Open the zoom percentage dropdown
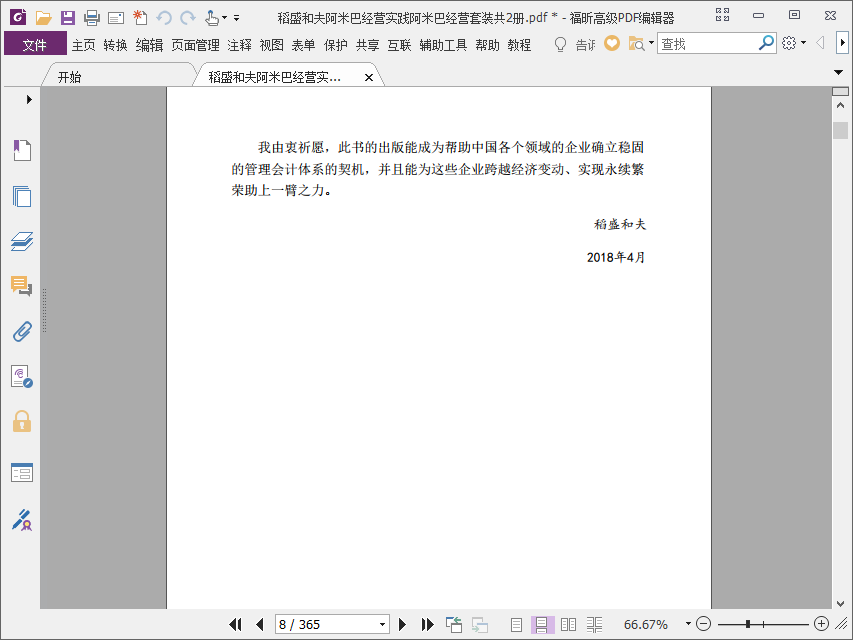 [688, 624]
